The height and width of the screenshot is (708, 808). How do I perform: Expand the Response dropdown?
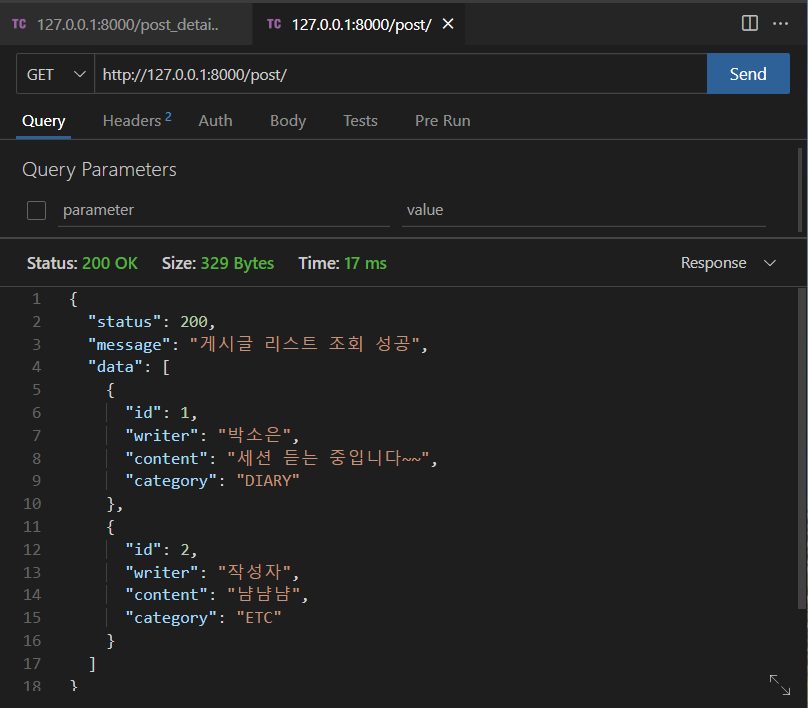click(x=728, y=263)
